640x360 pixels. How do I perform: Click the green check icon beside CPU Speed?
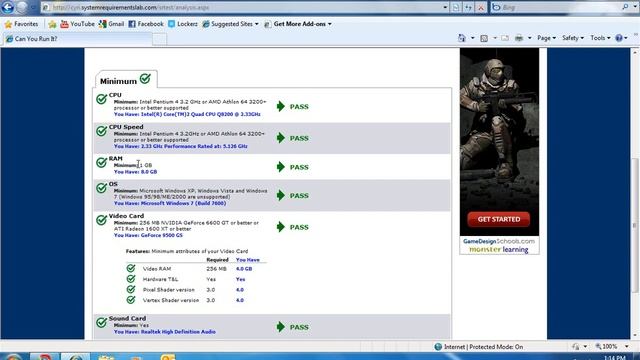pyautogui.click(x=101, y=131)
